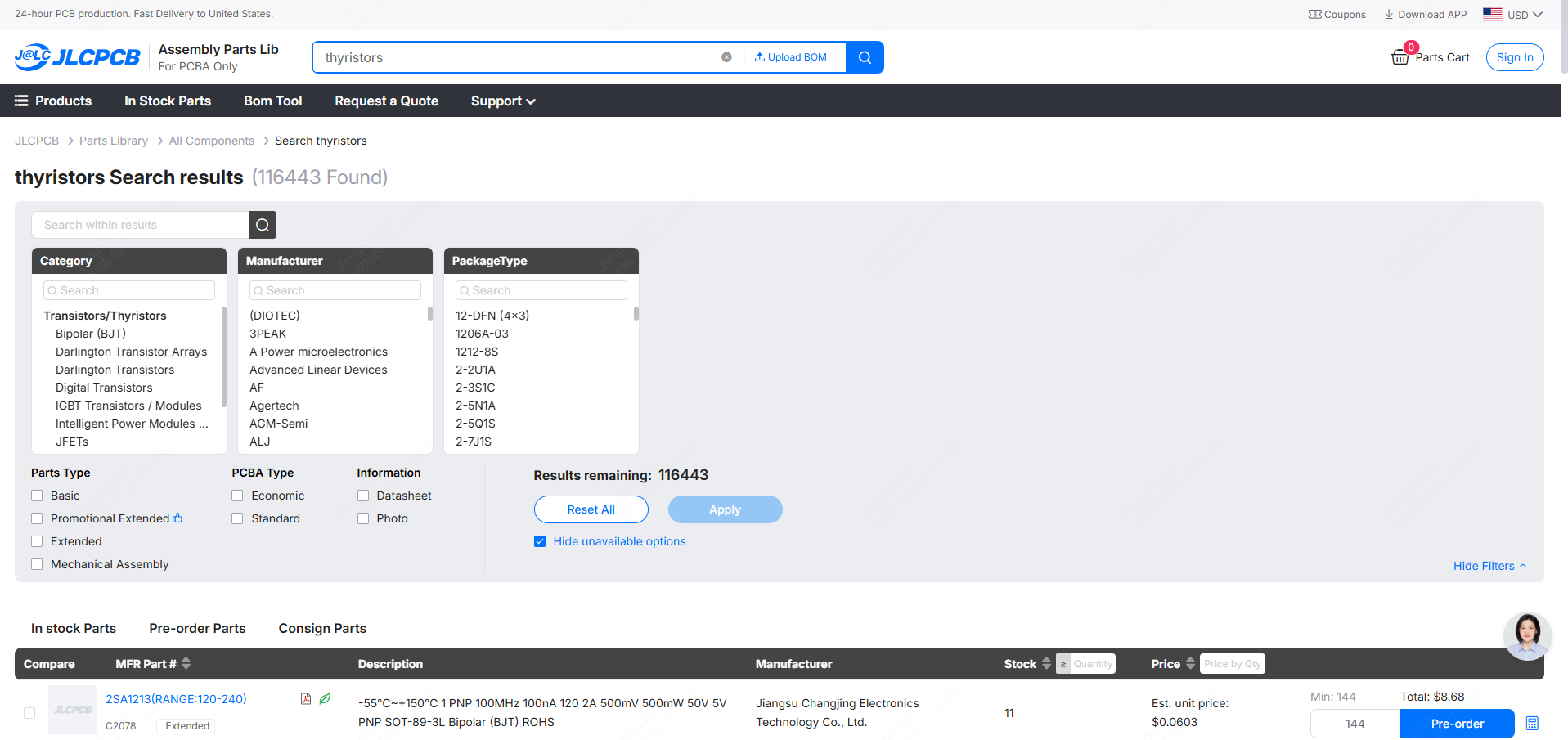Apply the selected filters

tap(726, 509)
